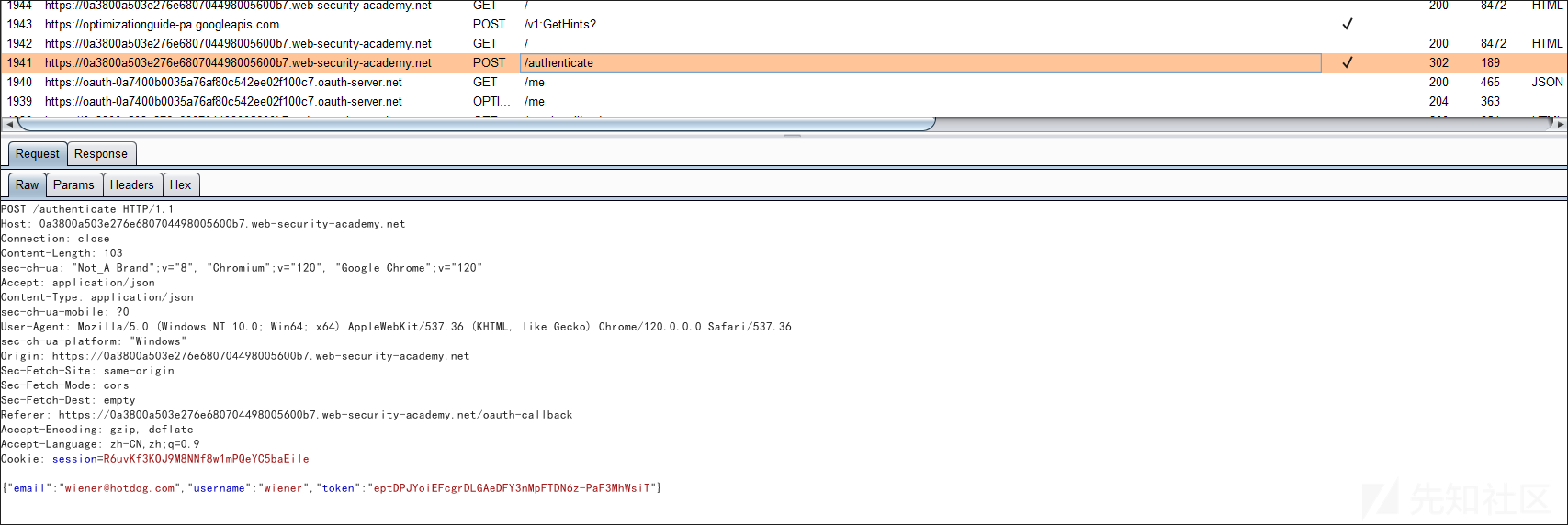The width and height of the screenshot is (1568, 525).
Task: Click status 204 cell of request 1939
Action: 1438,101
